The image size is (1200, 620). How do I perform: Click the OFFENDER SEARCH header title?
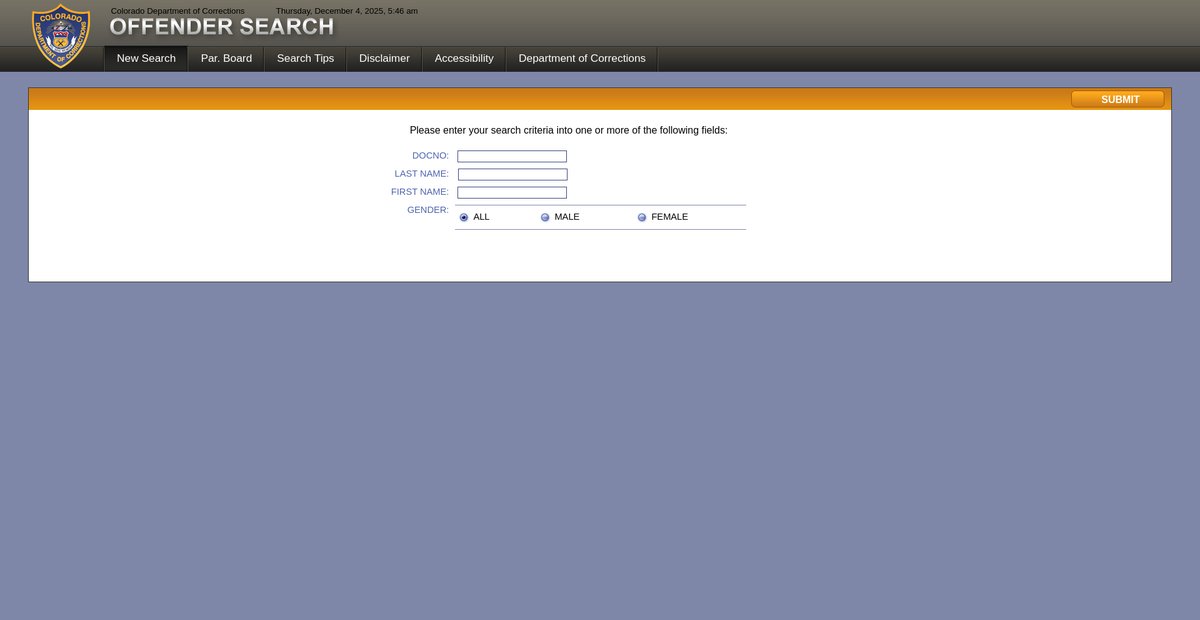[221, 27]
